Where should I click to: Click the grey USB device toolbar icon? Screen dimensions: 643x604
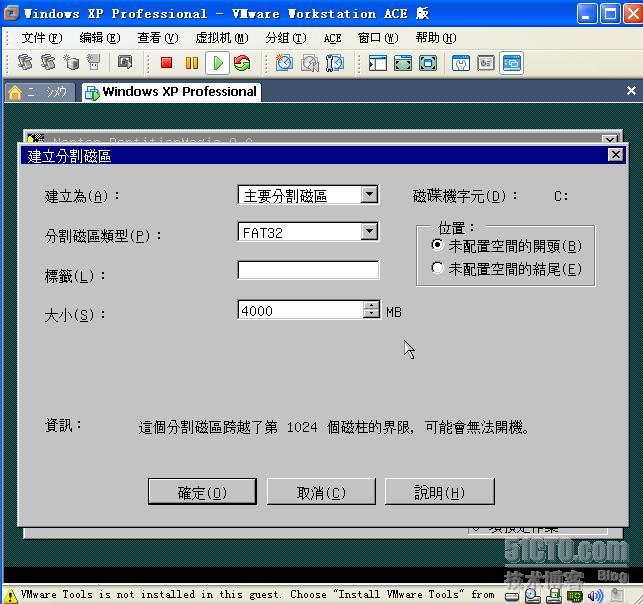coord(93,62)
